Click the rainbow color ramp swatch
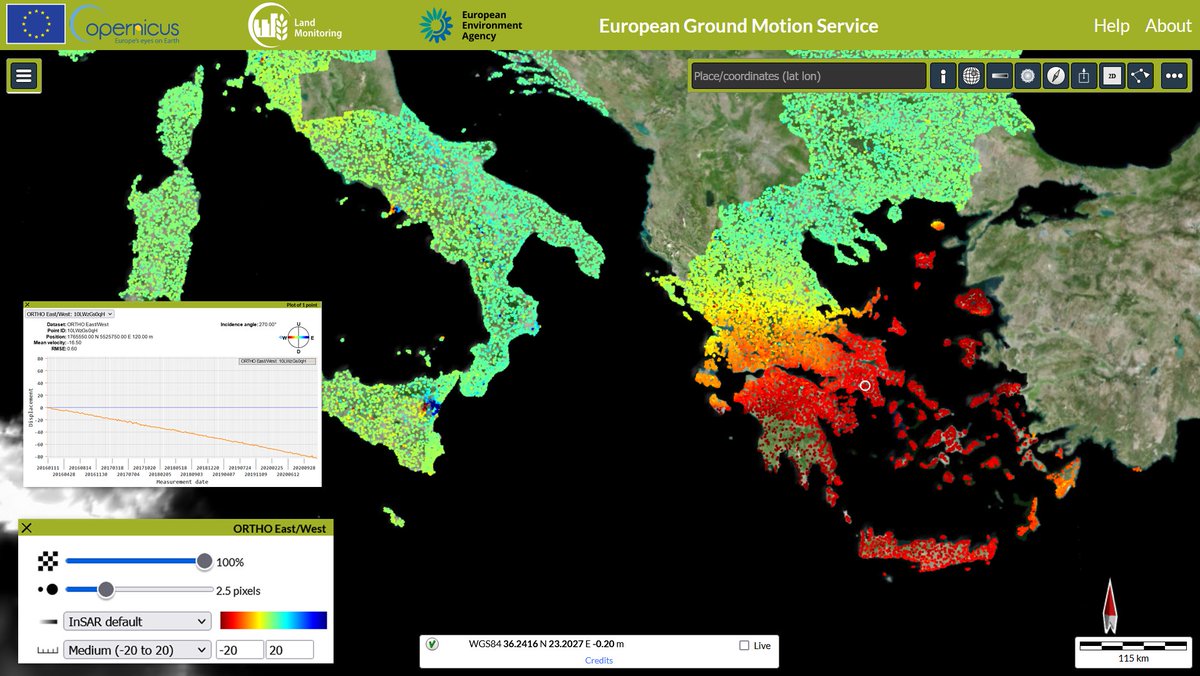This screenshot has height=676, width=1200. [273, 620]
